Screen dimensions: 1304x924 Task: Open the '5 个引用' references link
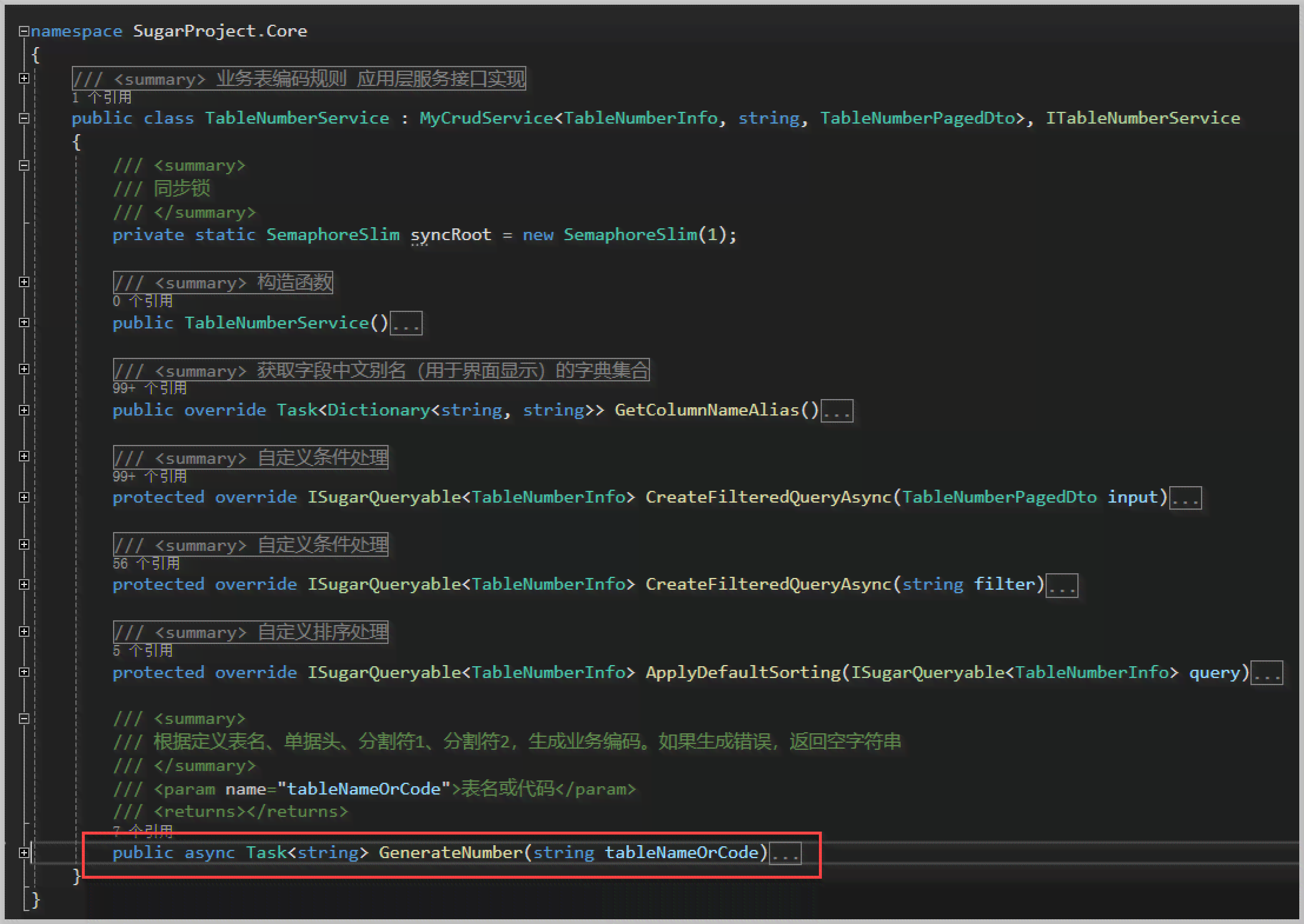click(x=142, y=650)
